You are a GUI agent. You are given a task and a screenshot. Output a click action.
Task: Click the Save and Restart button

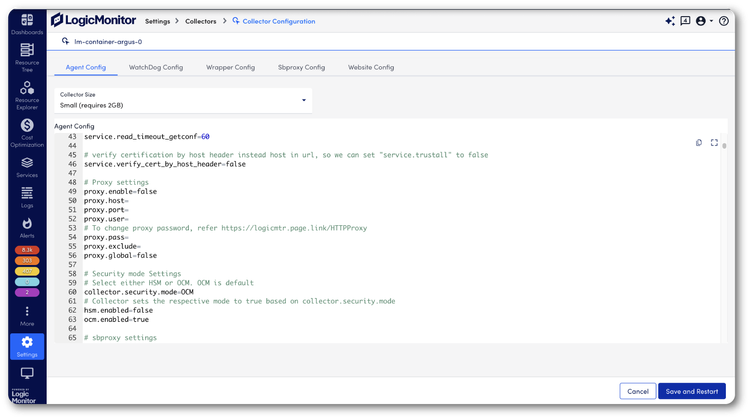point(691,391)
